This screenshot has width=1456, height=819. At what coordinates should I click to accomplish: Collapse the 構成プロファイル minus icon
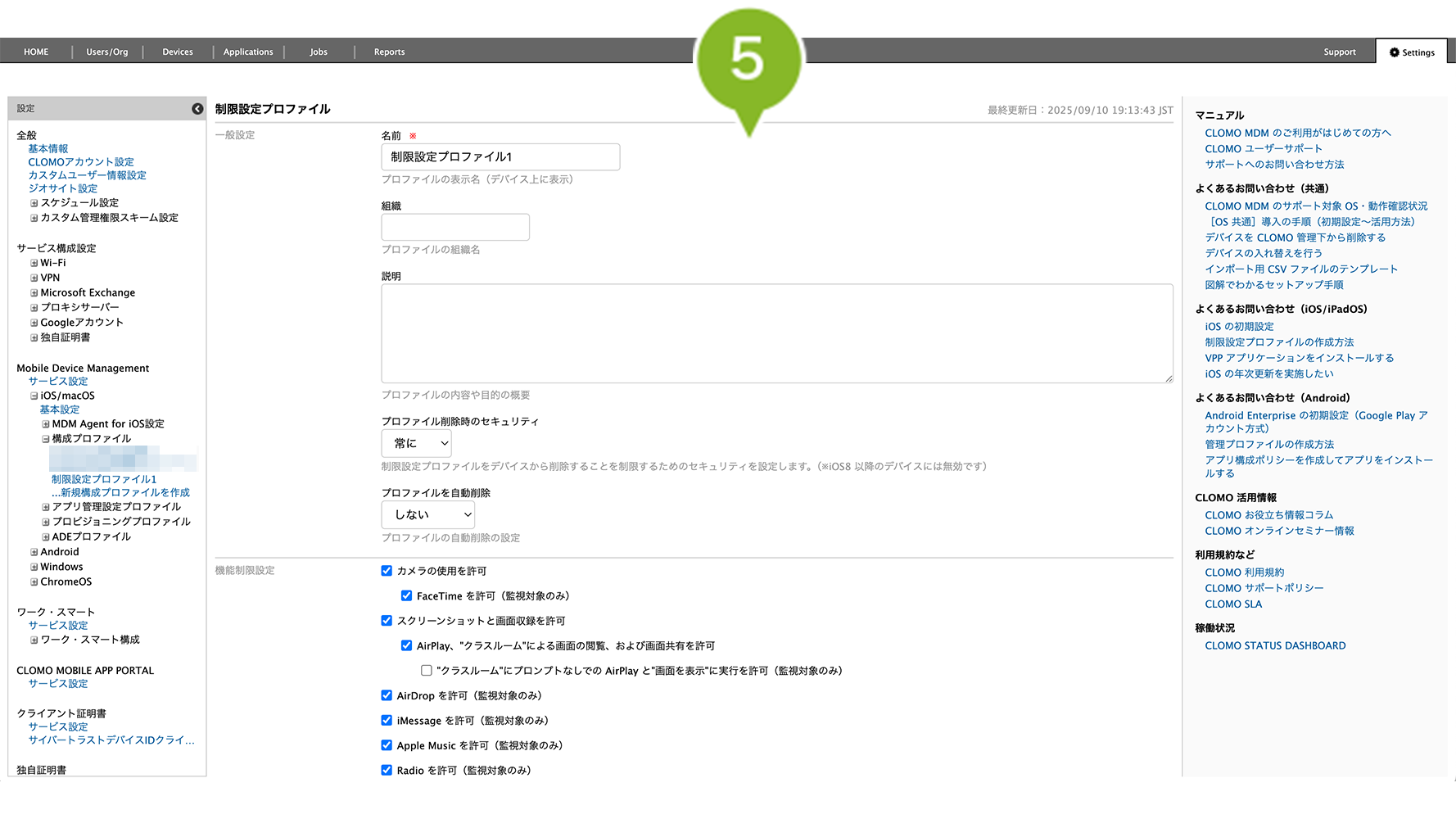pyautogui.click(x=46, y=439)
